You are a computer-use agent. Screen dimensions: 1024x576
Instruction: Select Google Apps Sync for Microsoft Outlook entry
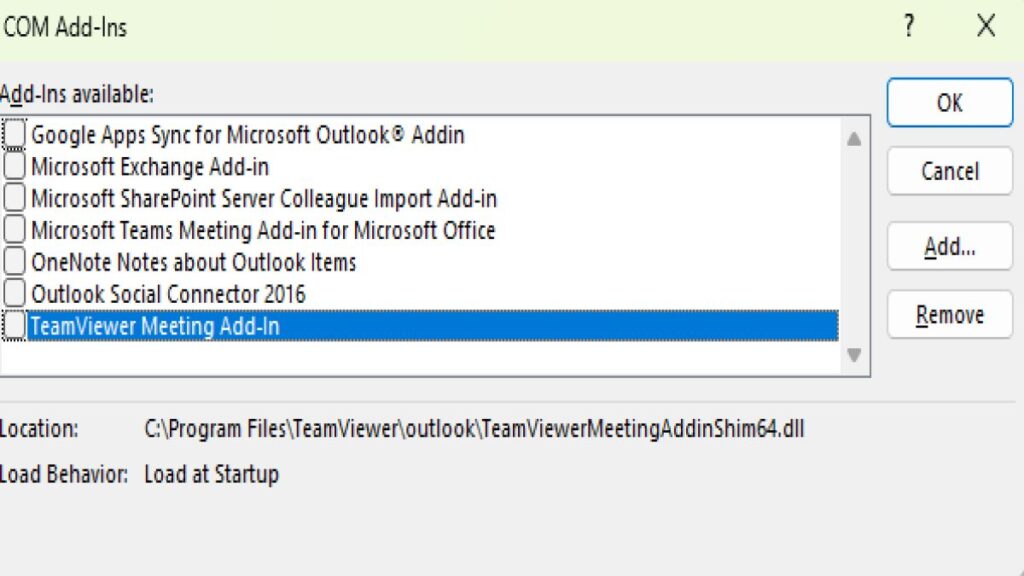coord(248,134)
